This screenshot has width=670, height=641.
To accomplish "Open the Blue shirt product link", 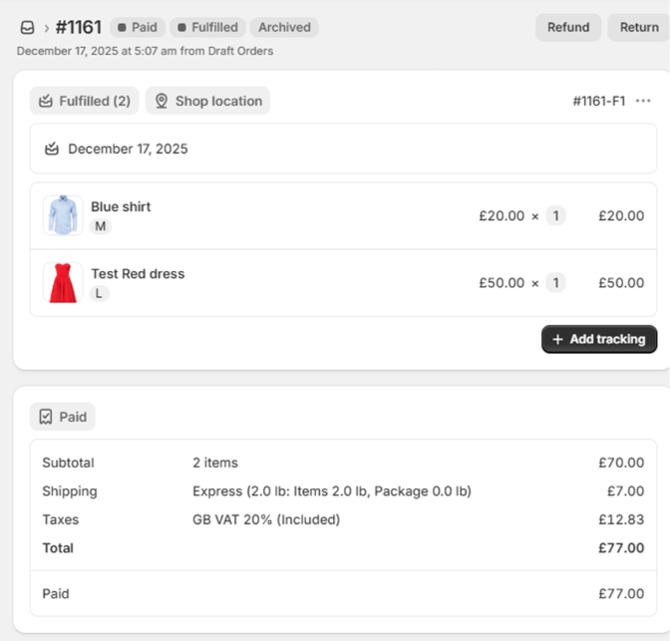I will click(x=121, y=207).
